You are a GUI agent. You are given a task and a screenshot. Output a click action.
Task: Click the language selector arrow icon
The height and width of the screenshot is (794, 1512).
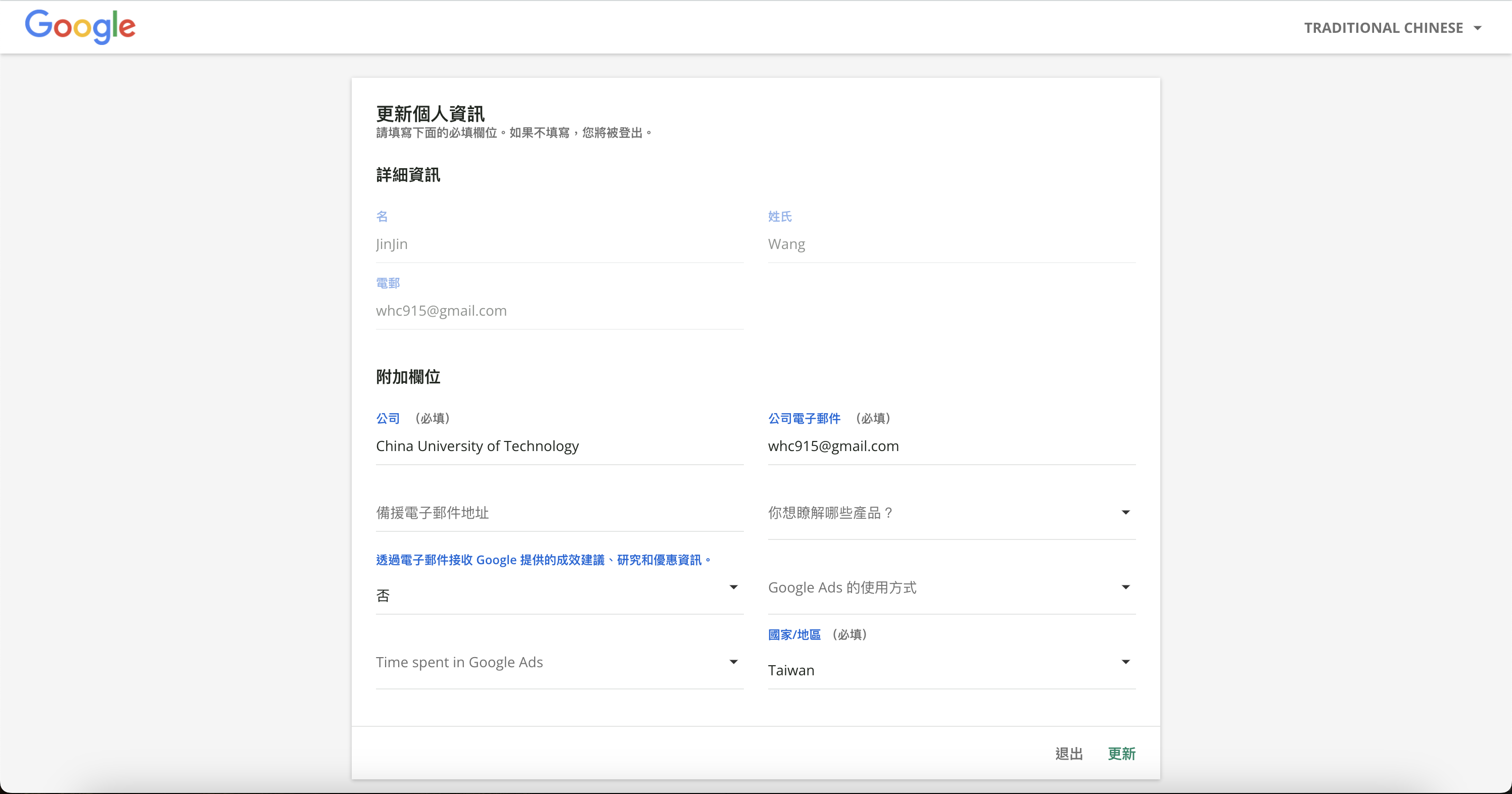tap(1478, 28)
